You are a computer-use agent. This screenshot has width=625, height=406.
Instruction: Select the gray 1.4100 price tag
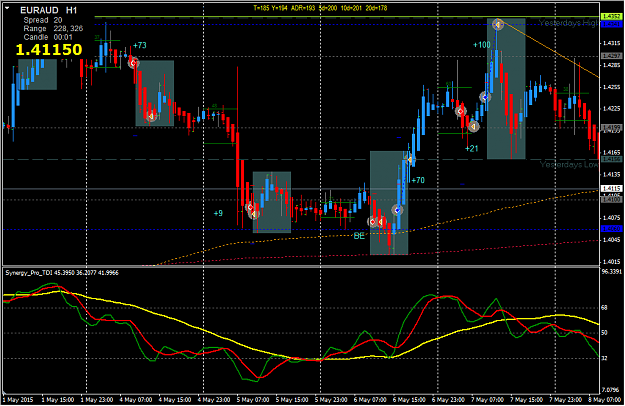(x=611, y=199)
